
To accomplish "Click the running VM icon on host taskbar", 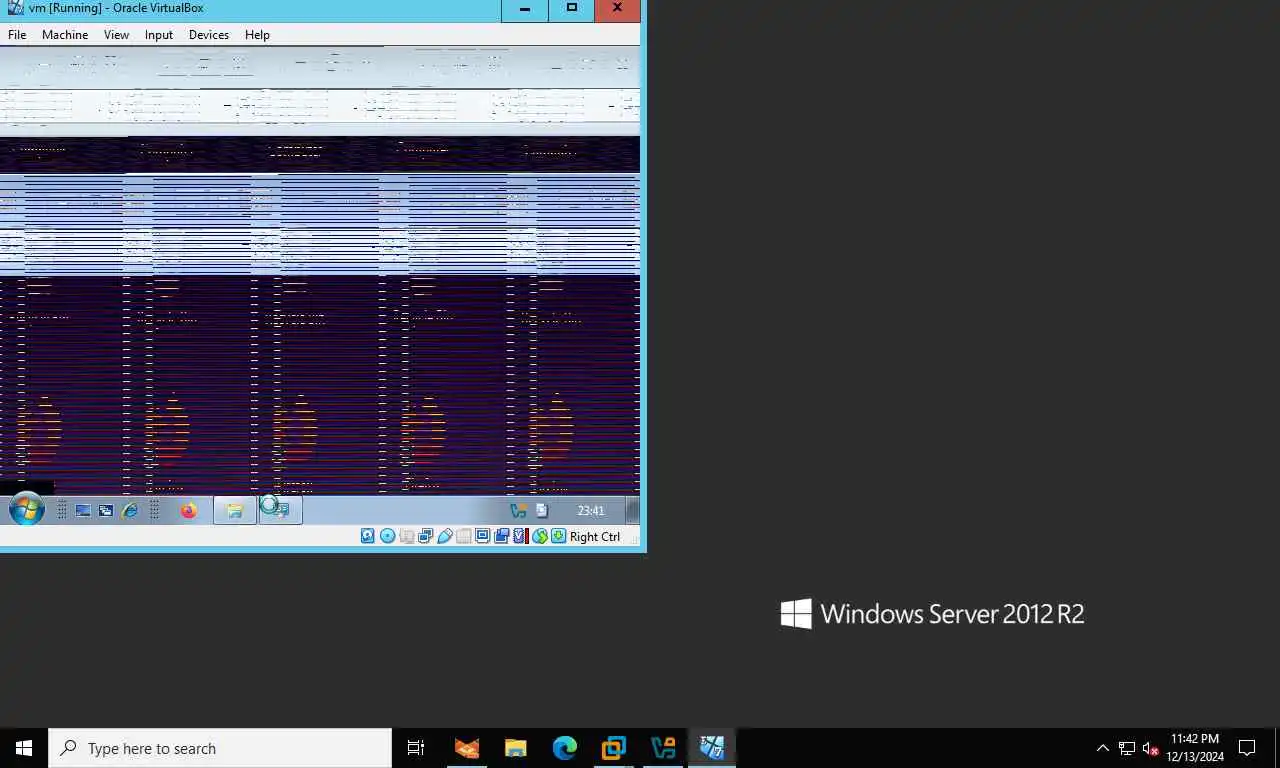I will pyautogui.click(x=712, y=748).
